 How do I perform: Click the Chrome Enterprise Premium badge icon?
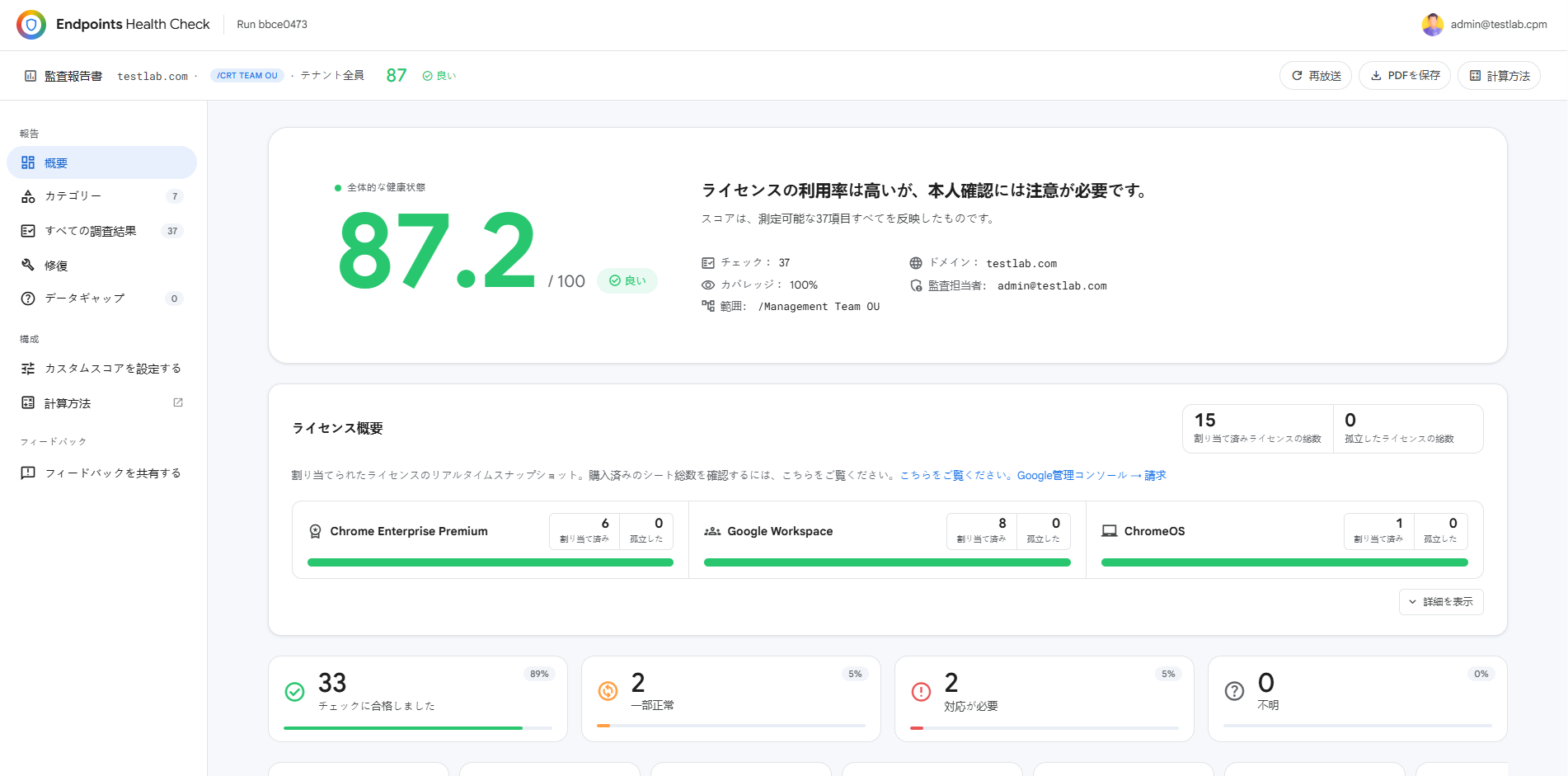315,531
